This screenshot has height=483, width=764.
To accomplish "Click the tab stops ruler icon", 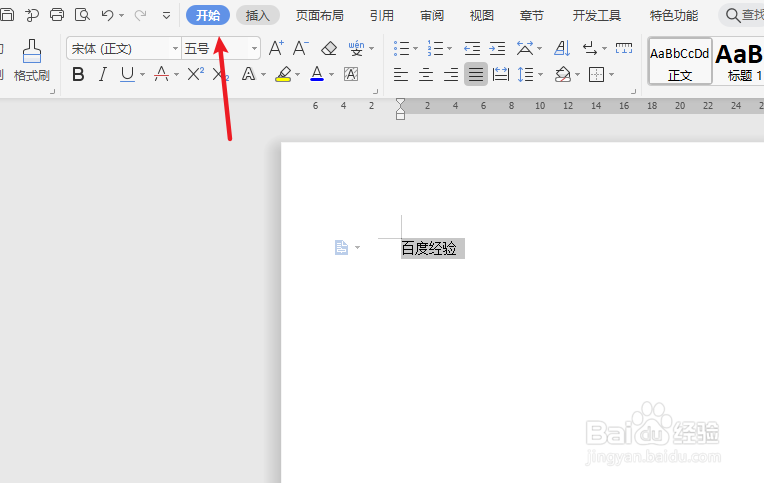I will [x=624, y=48].
